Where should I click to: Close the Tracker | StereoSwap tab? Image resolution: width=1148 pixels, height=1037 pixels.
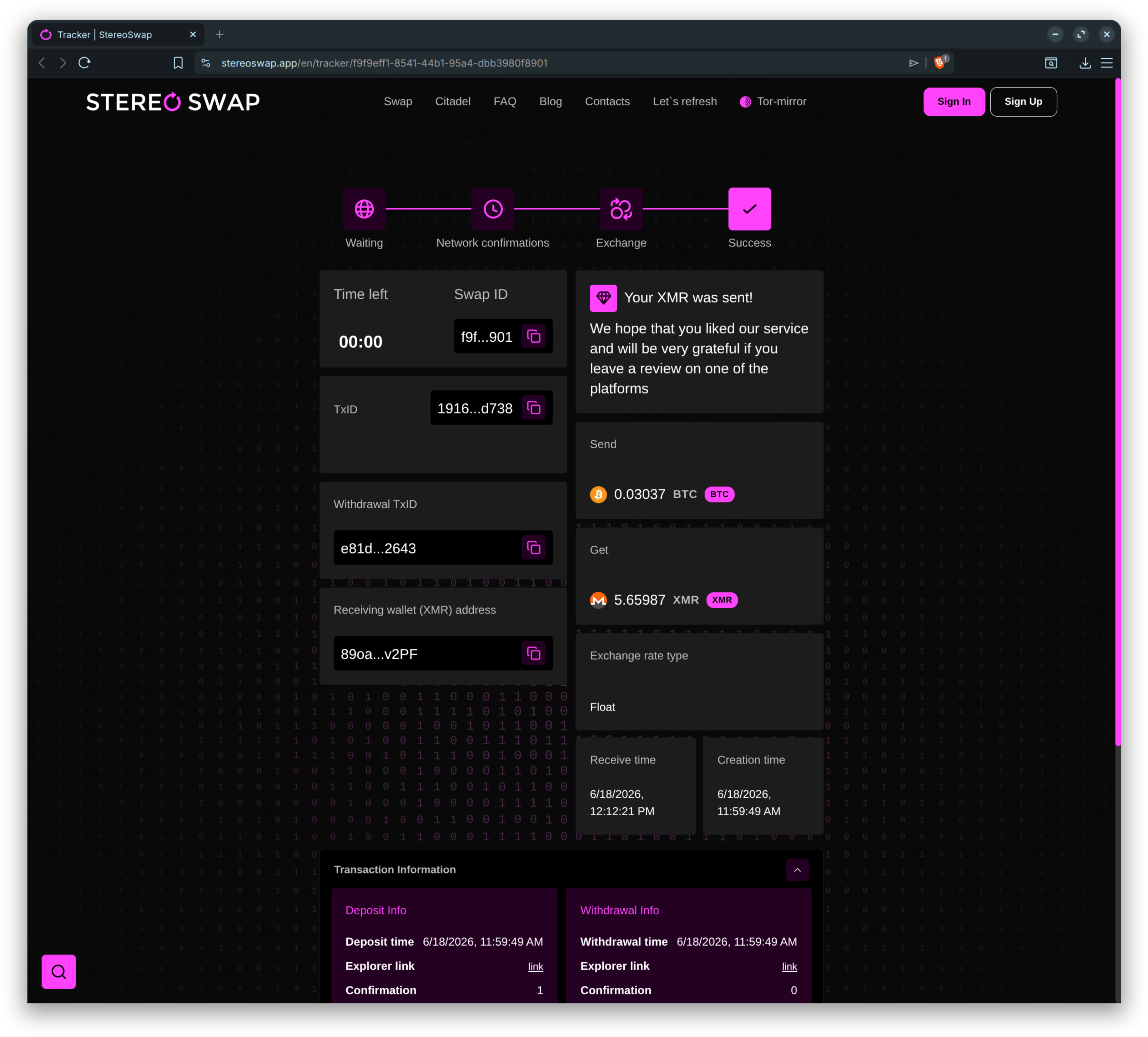(193, 34)
